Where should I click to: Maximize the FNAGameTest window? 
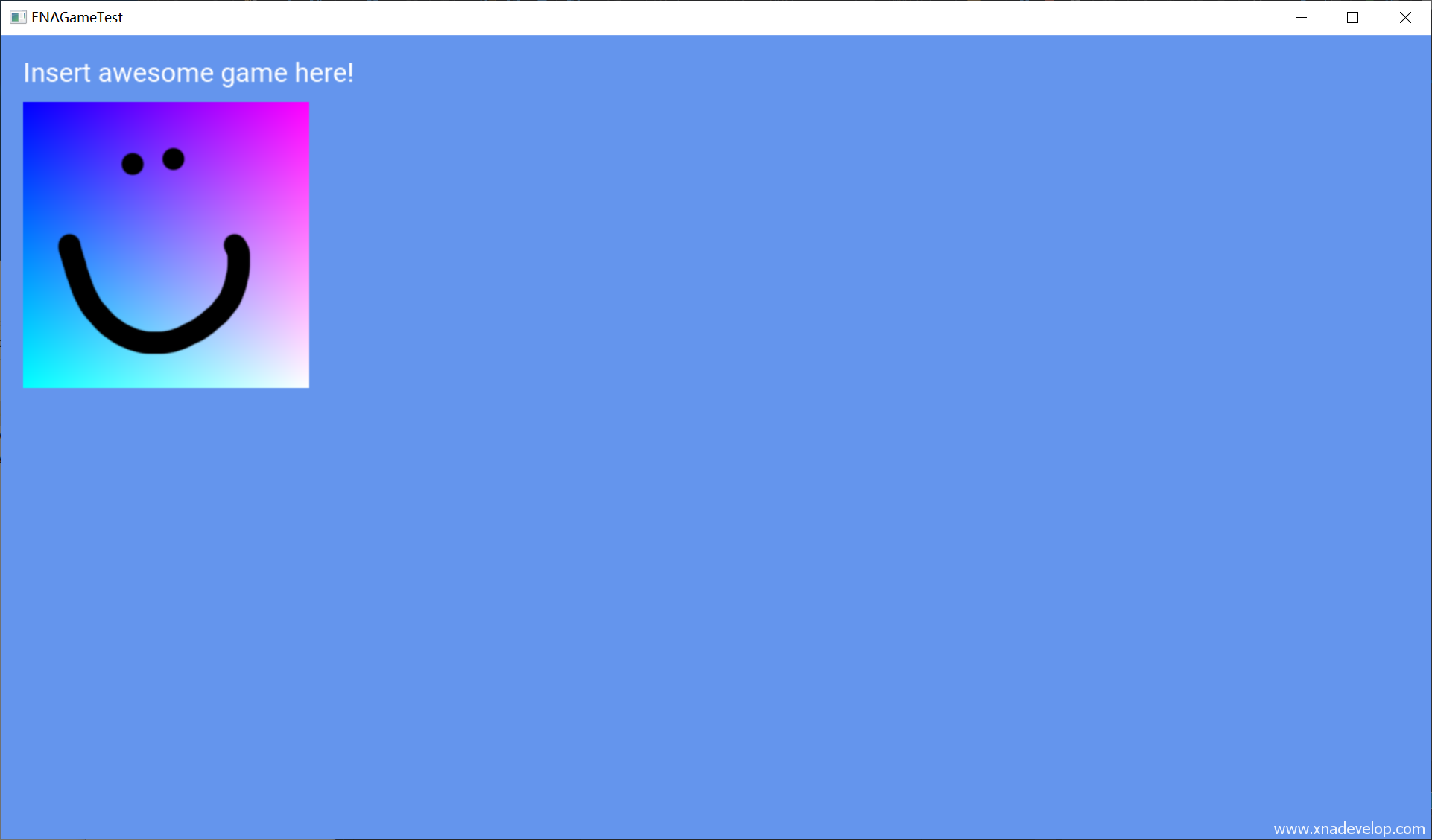click(x=1352, y=17)
